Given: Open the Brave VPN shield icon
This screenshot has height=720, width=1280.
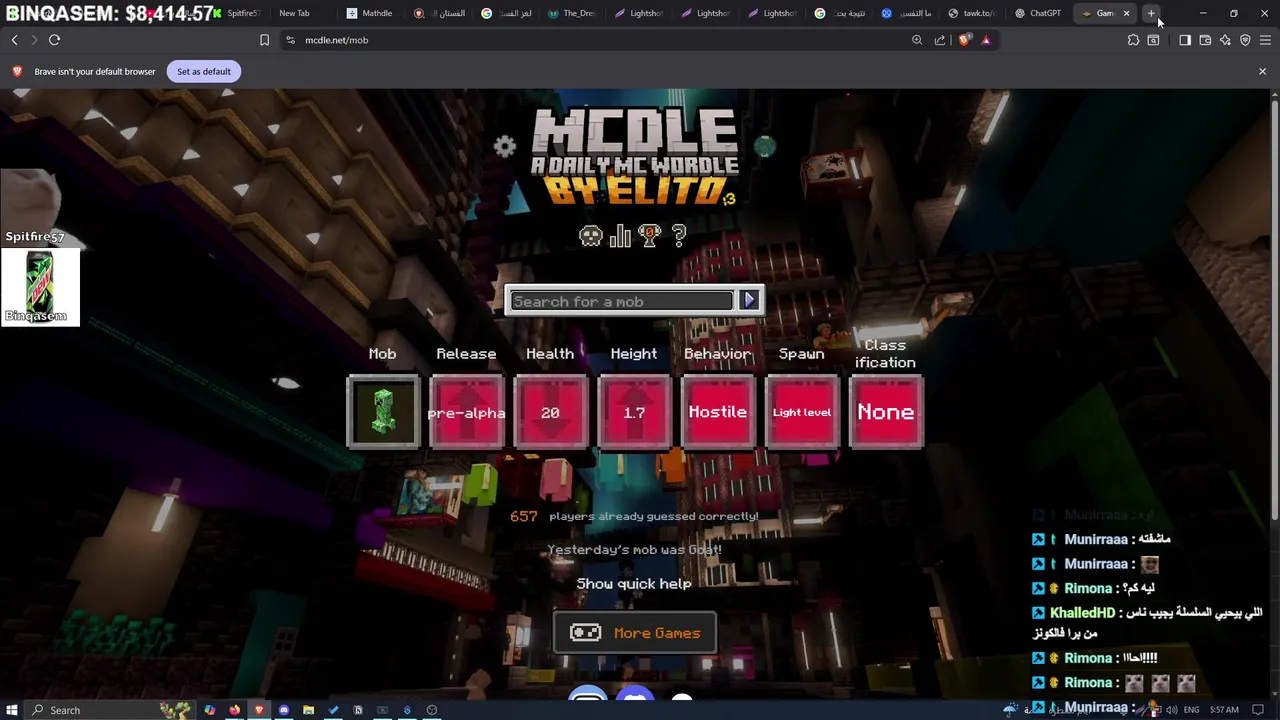Looking at the screenshot, I should pos(1245,40).
